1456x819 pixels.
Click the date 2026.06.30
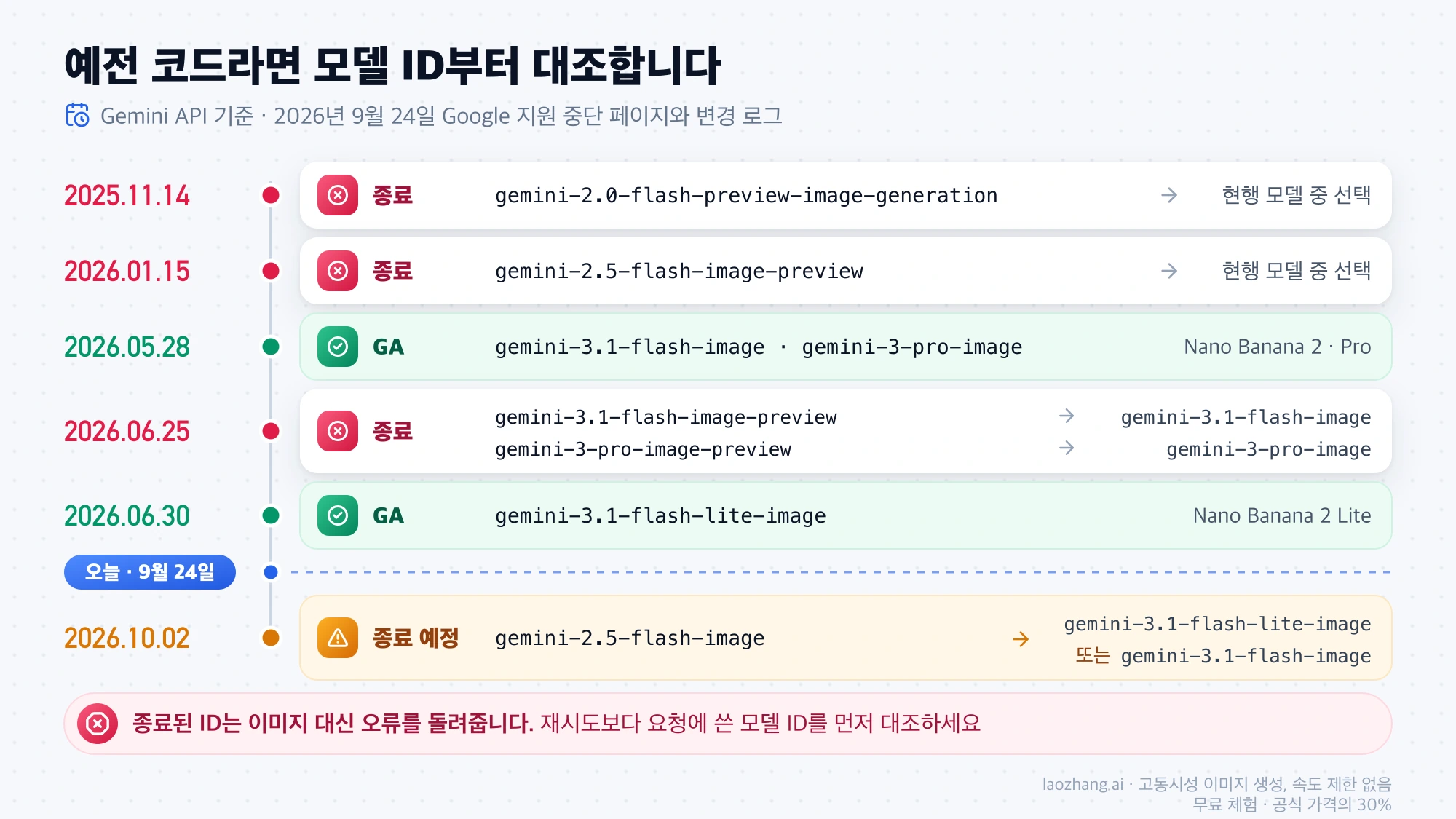(x=127, y=516)
